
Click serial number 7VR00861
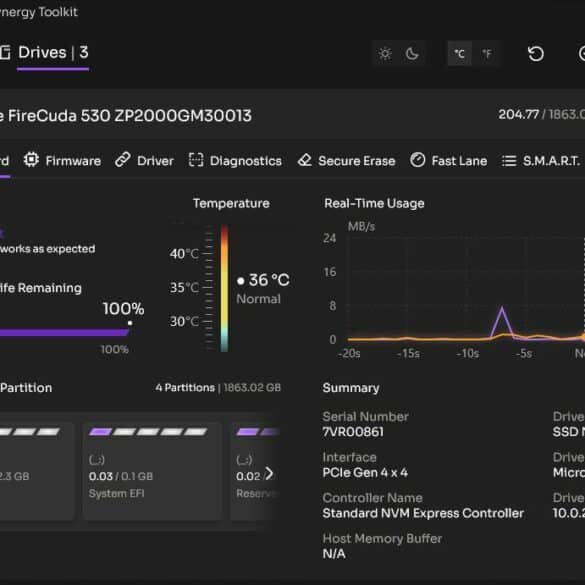[x=353, y=432]
